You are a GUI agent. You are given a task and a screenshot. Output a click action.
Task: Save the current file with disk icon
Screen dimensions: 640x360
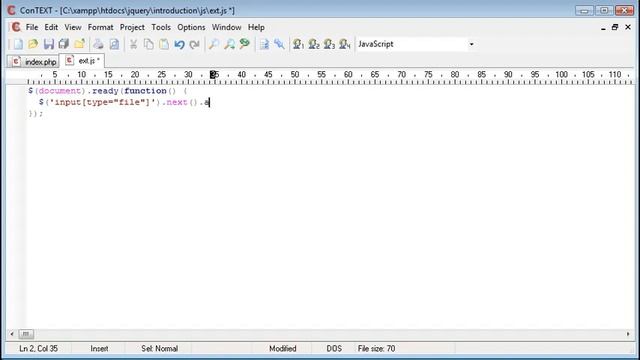pos(49,44)
